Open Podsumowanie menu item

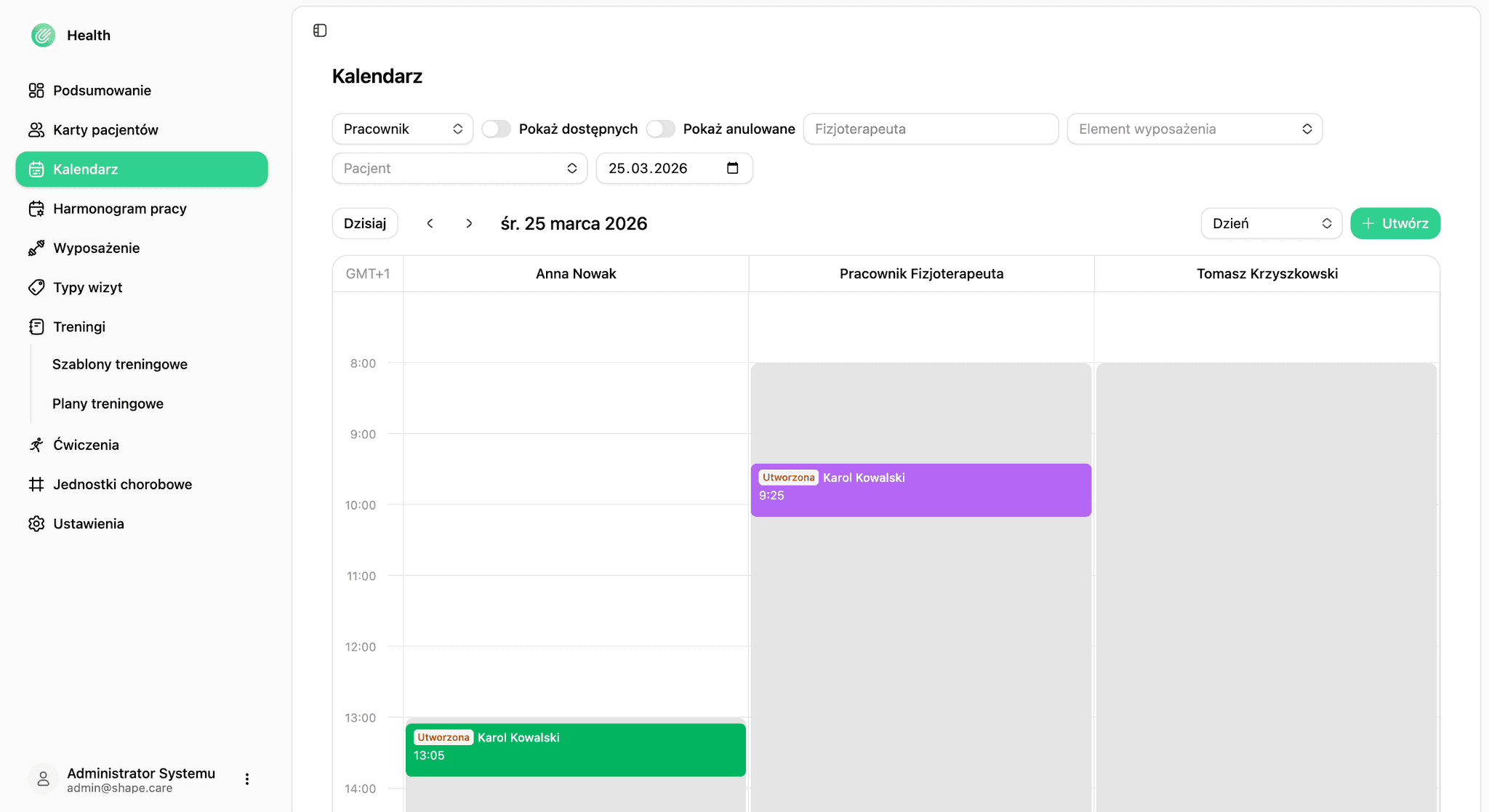click(x=142, y=90)
